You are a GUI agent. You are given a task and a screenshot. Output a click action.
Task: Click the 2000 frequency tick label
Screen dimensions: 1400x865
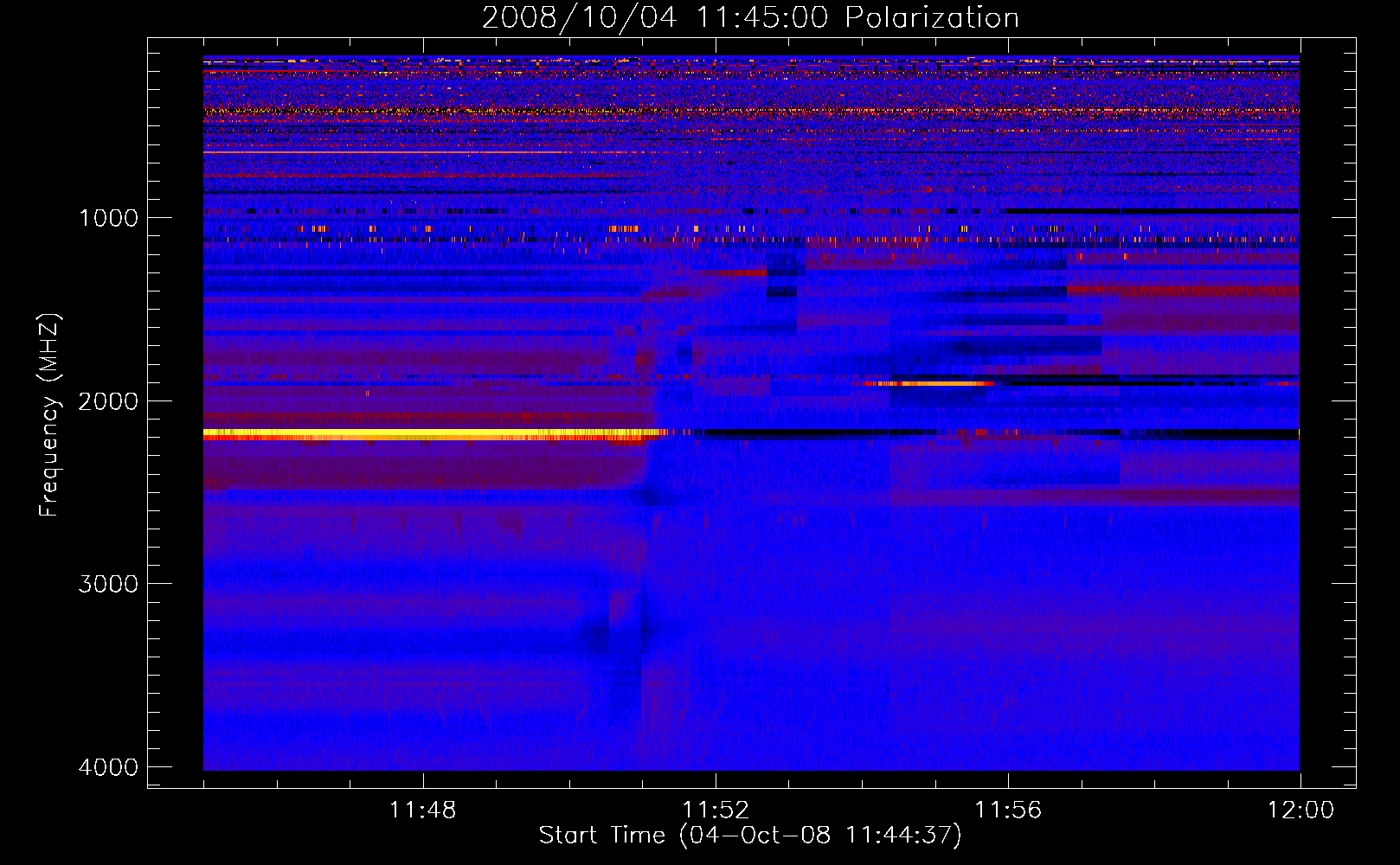click(108, 401)
